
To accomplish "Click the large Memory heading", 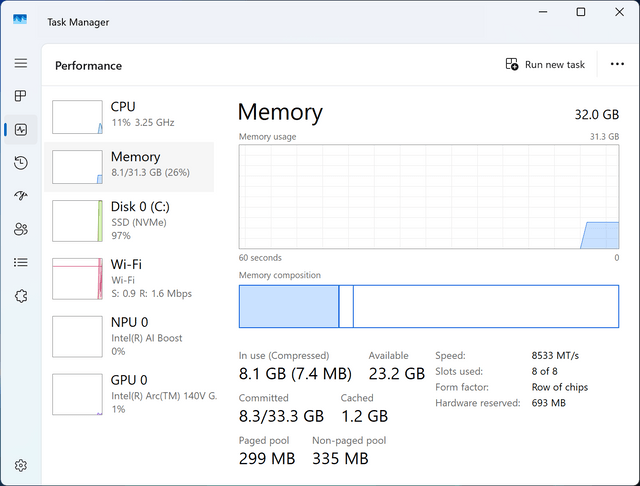I will click(280, 112).
